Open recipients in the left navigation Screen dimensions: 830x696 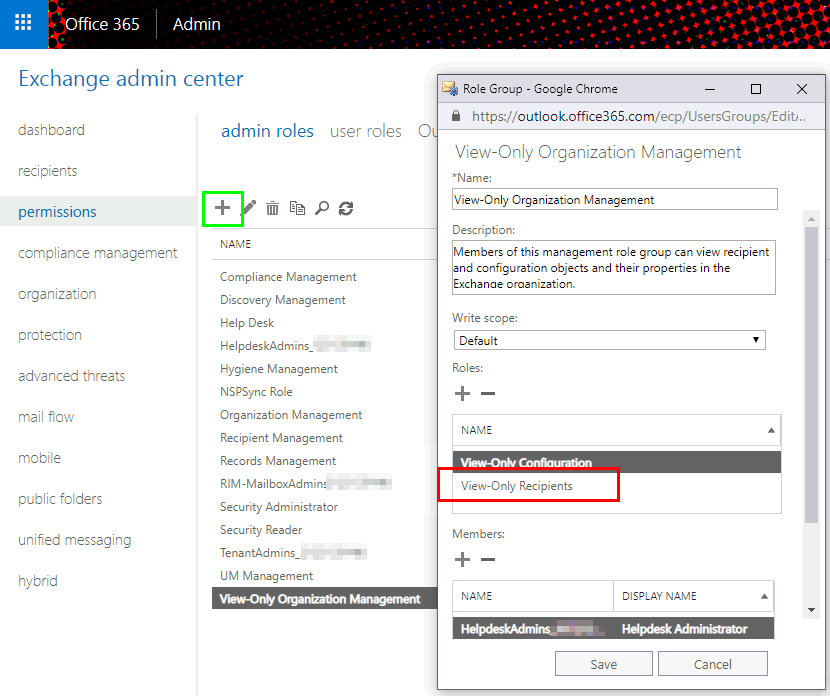click(x=48, y=171)
